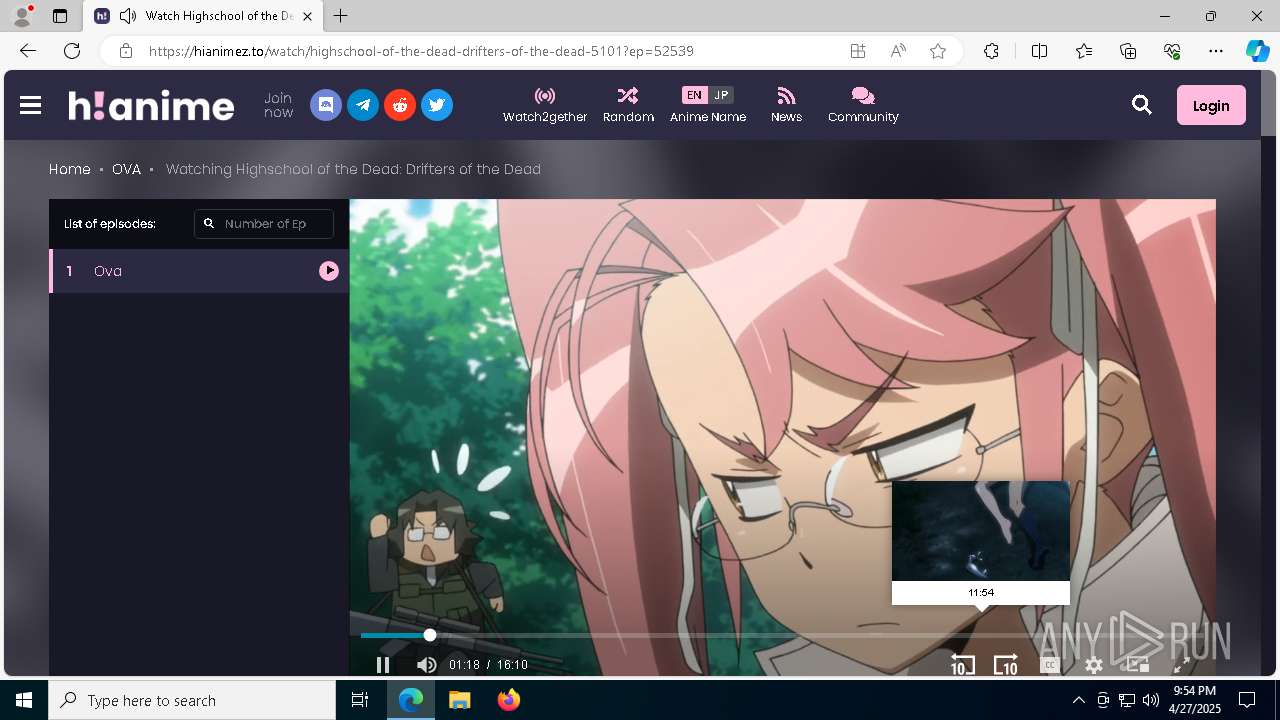The height and width of the screenshot is (720, 1280).
Task: Click the taskbar search box
Action: (x=192, y=700)
